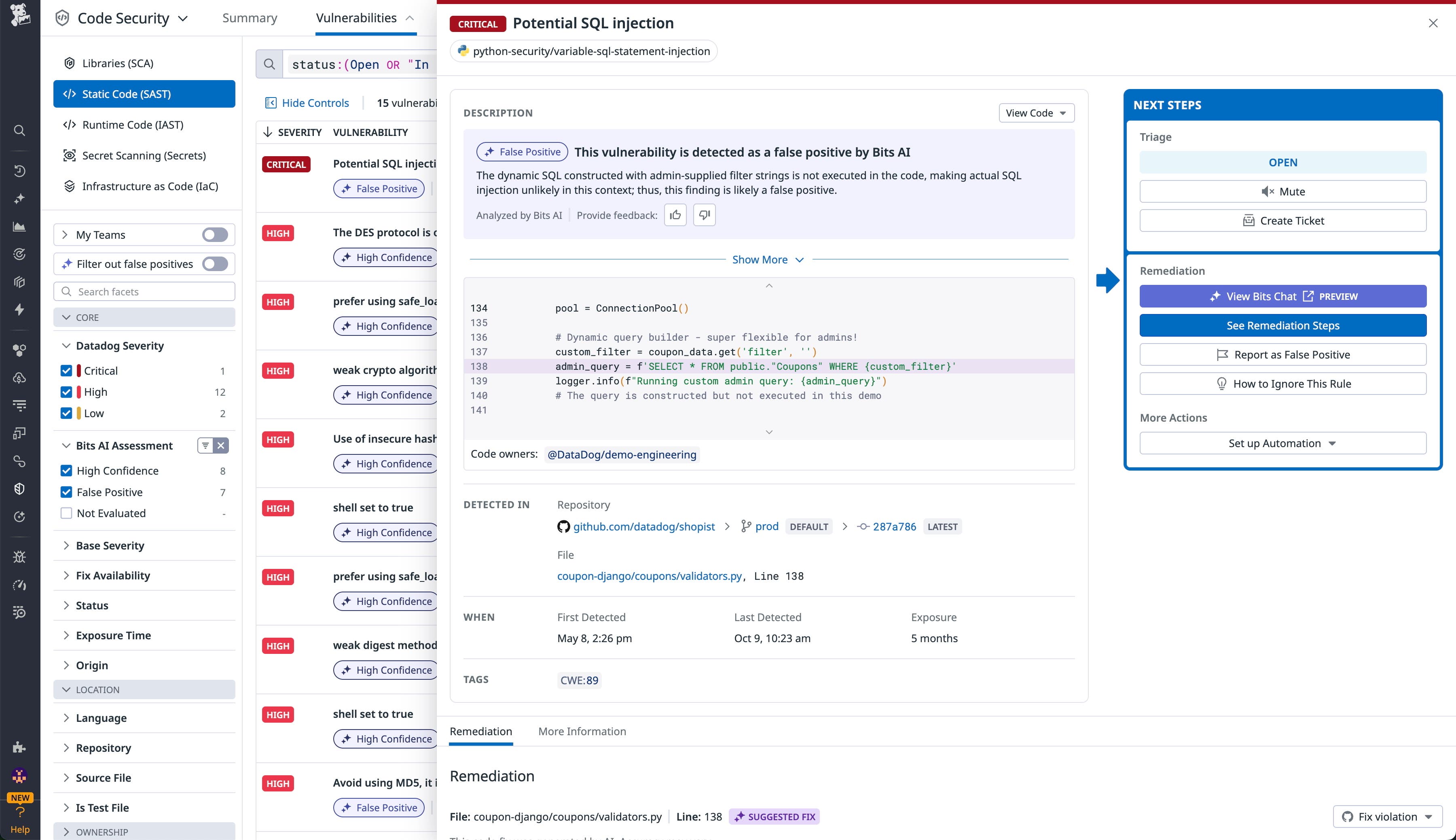Open coupon-django/coupons/validators.py link
This screenshot has height=840, width=1456.
650,576
